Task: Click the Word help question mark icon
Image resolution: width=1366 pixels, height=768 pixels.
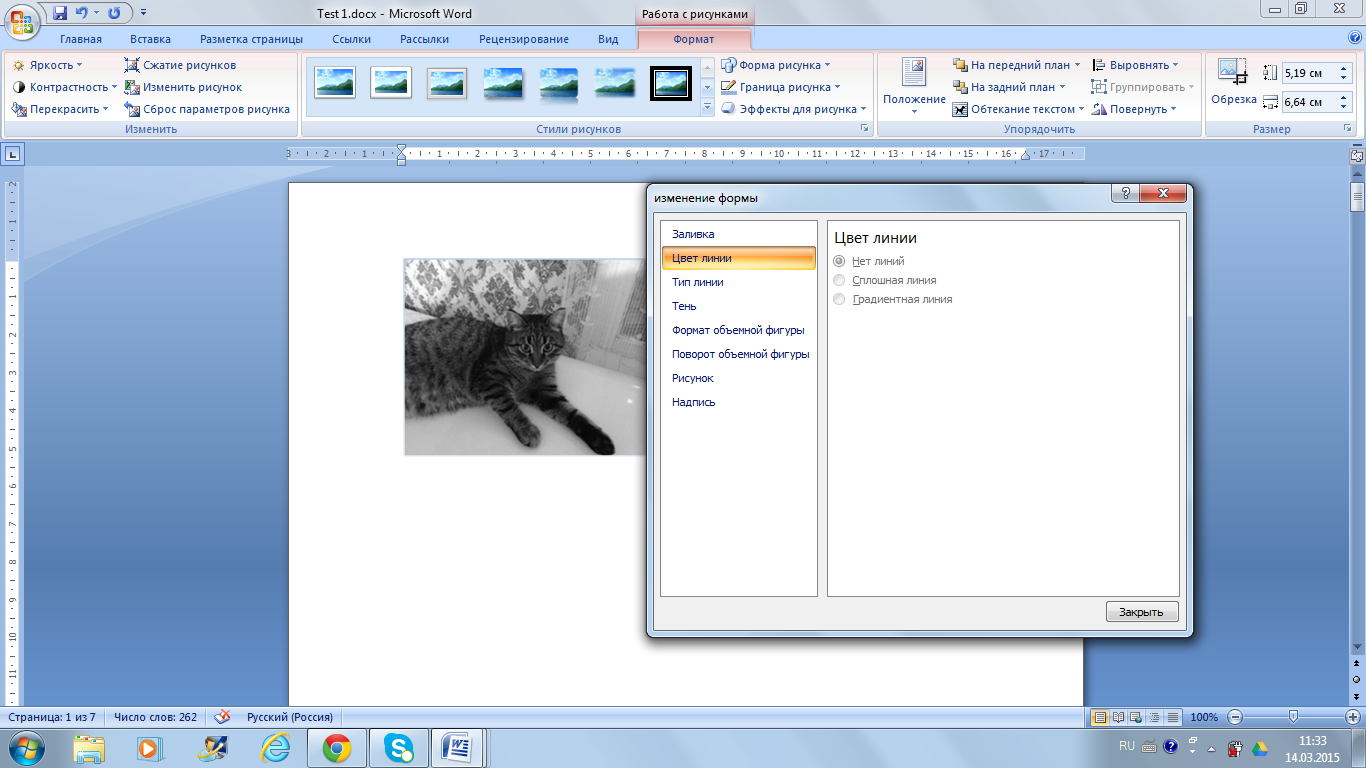Action: click(1355, 38)
